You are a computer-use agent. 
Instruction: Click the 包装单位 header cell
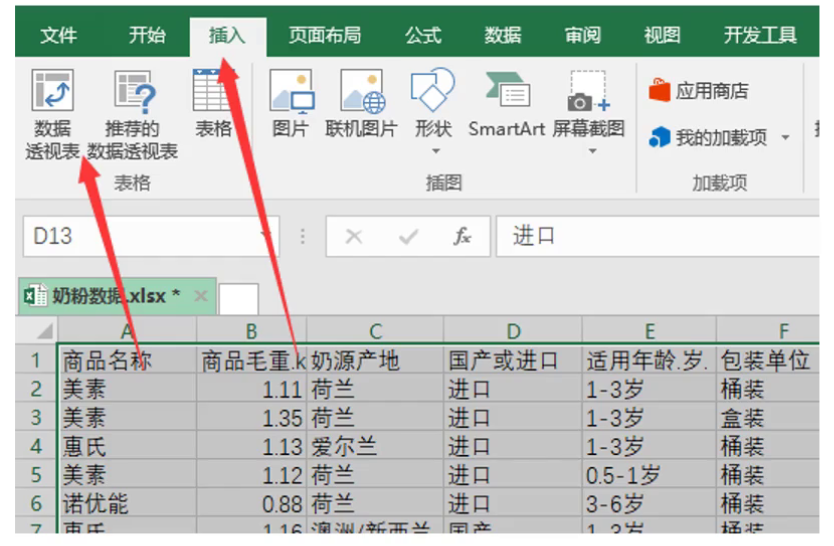click(769, 360)
